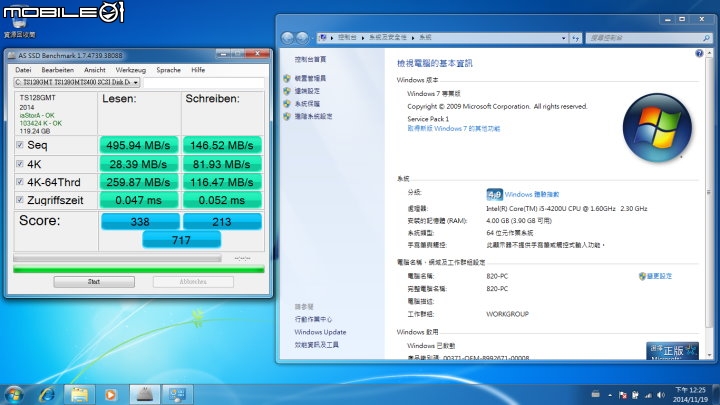Click the gray test progress bar
Image resolution: width=720 pixels, height=405 pixels.
point(117,259)
